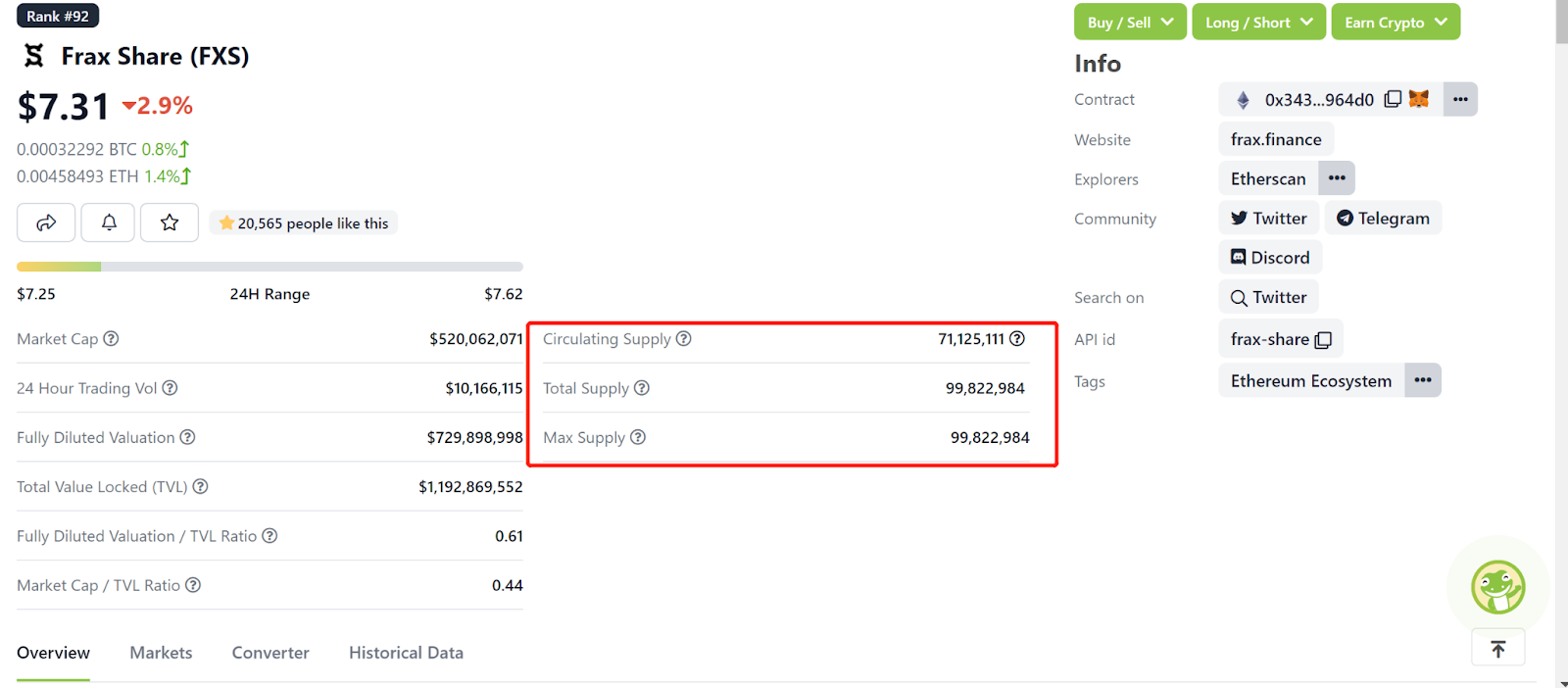
Task: Click the $7.31 price text
Action: click(64, 106)
